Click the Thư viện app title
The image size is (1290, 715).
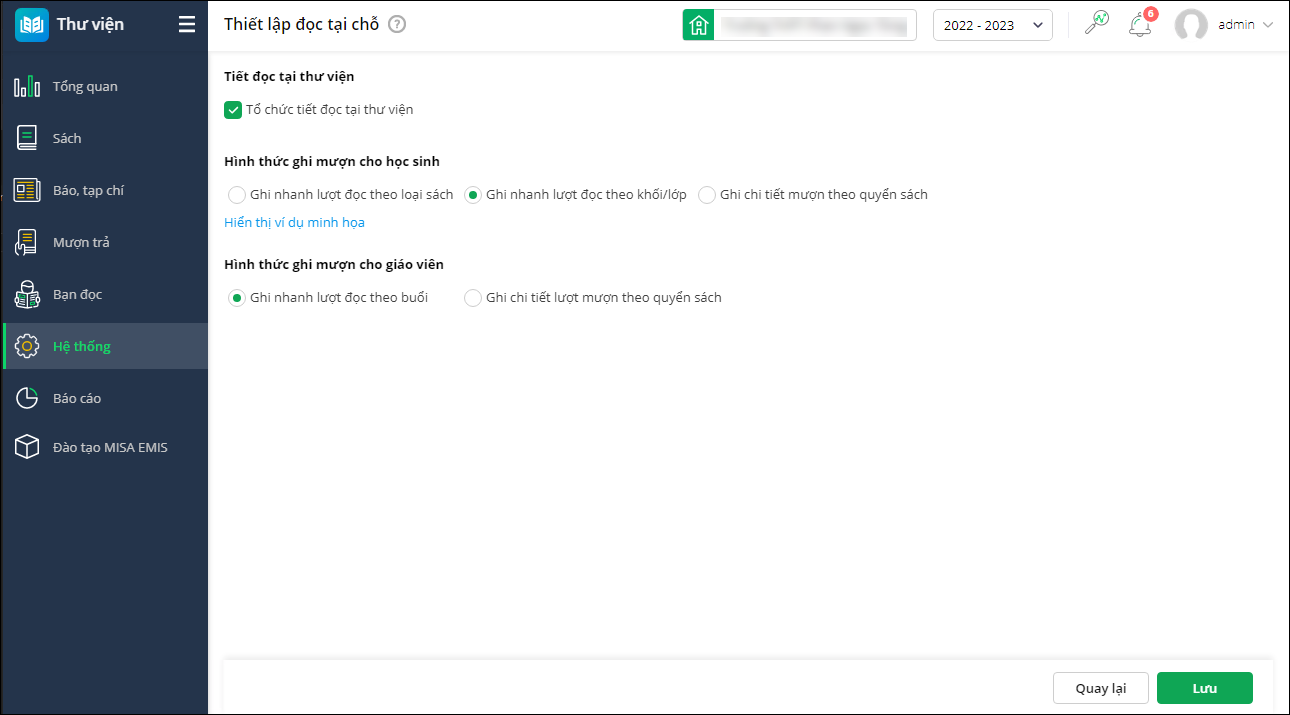(90, 24)
